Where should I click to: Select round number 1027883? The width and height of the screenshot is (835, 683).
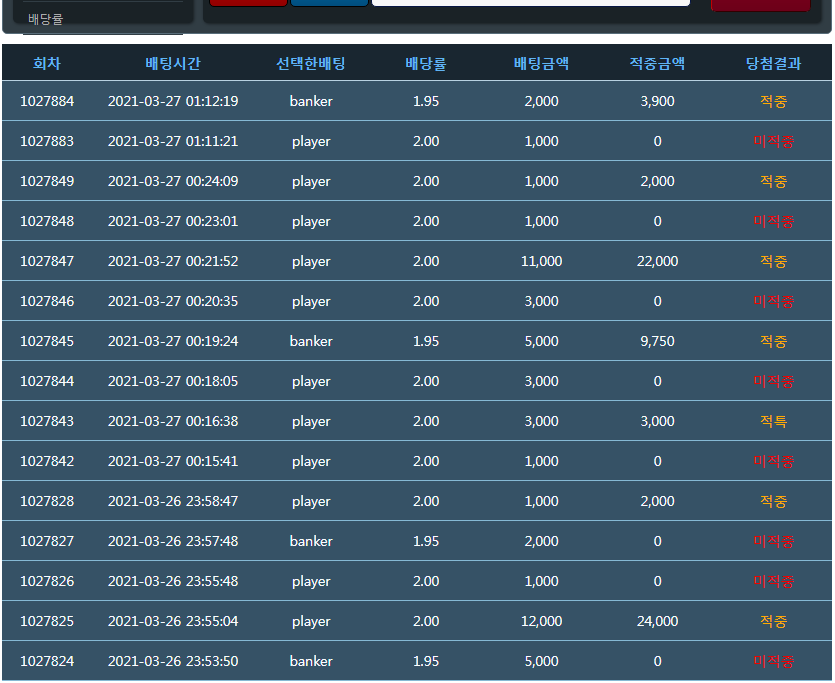[47, 141]
